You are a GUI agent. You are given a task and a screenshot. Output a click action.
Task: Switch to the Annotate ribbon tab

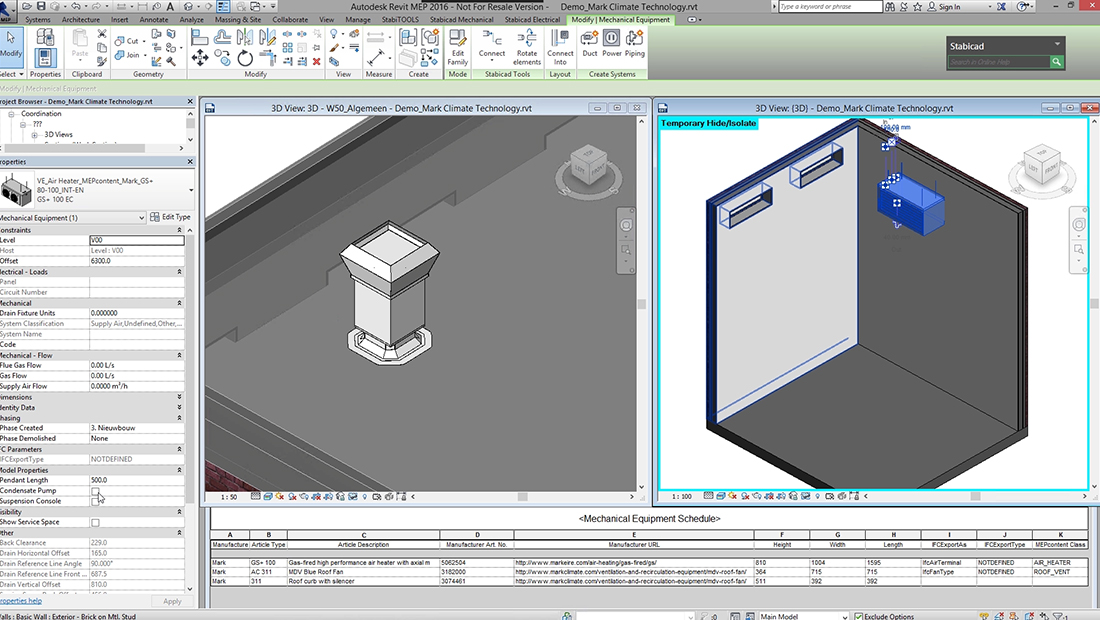pyautogui.click(x=154, y=19)
